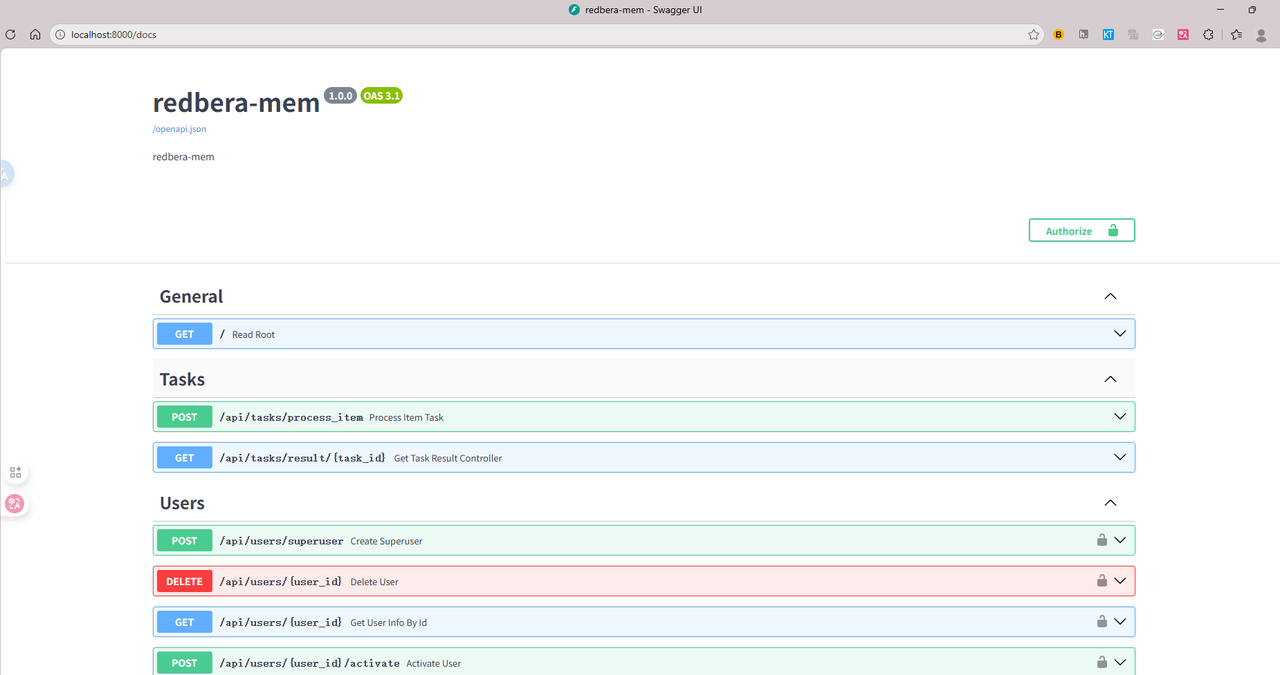Click the red DELETE method badge
1280x675 pixels.
(185, 581)
